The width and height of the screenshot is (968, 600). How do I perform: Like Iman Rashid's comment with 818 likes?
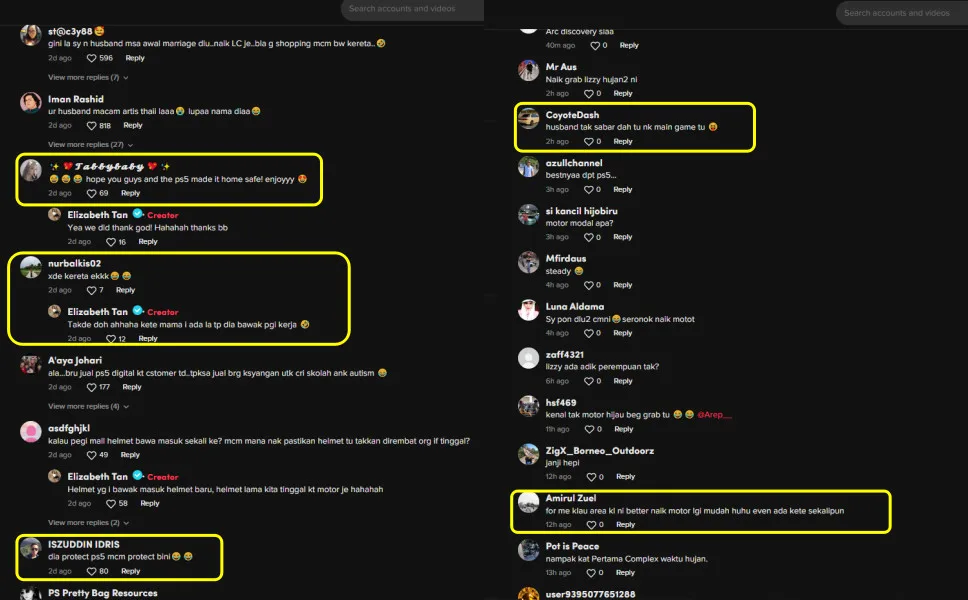tap(91, 125)
